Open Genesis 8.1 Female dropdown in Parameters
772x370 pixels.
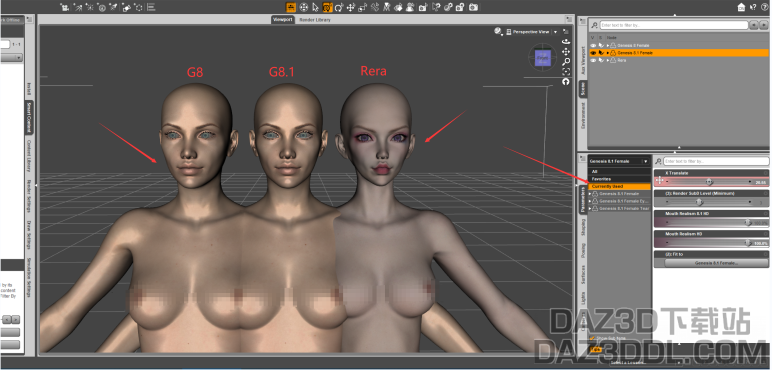point(619,161)
